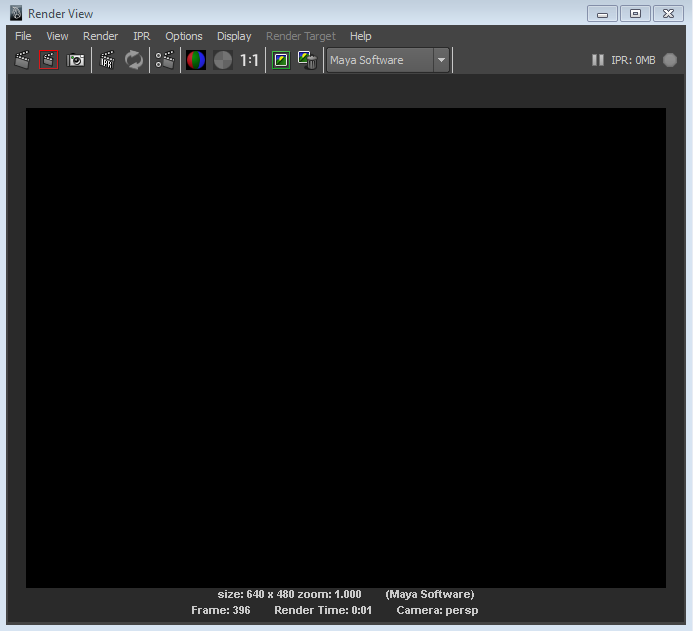Open the Render Target menu

point(301,36)
